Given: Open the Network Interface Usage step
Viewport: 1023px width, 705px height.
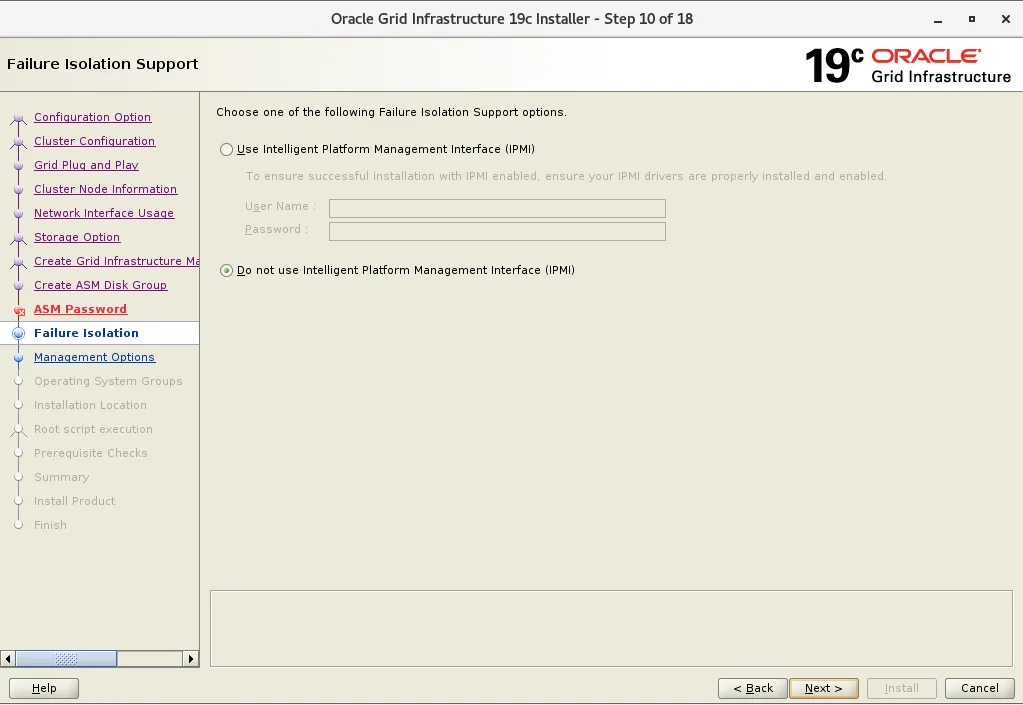Looking at the screenshot, I should click(104, 213).
